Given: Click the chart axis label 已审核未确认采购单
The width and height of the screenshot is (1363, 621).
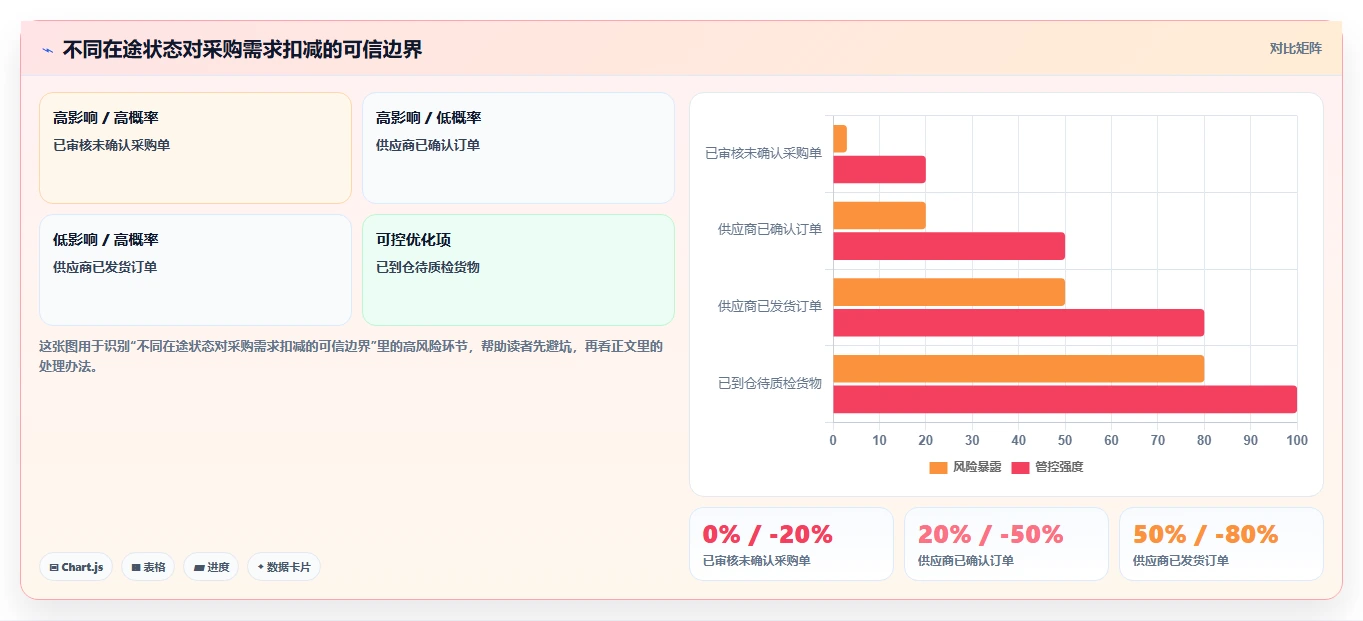Looking at the screenshot, I should tap(764, 153).
